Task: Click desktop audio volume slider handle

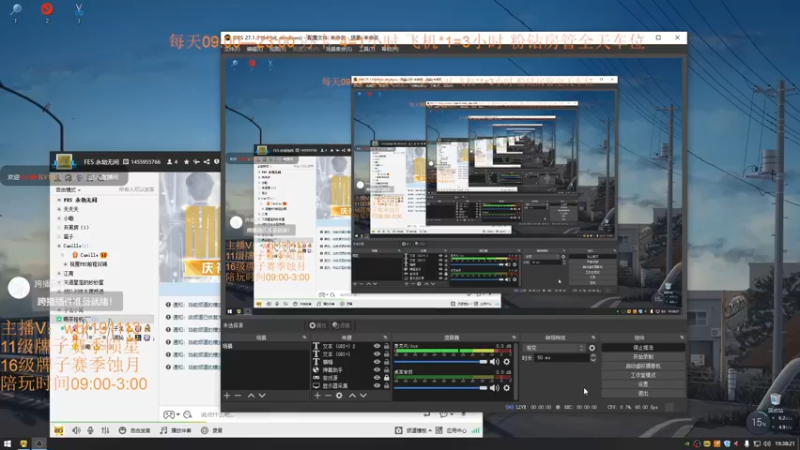Action: coord(483,388)
